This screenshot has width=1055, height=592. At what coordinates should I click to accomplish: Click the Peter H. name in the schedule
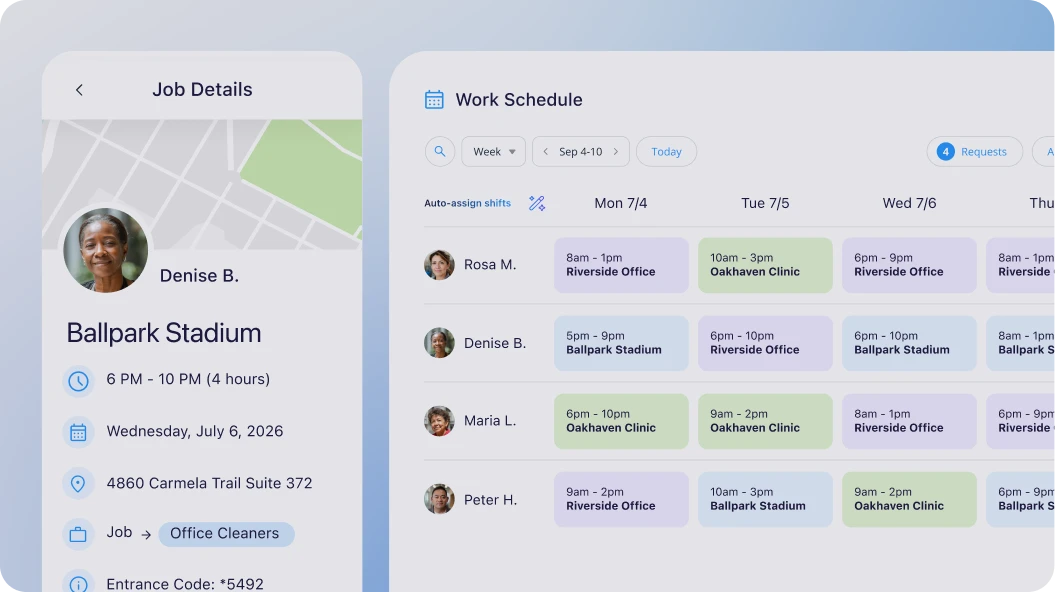[490, 500]
